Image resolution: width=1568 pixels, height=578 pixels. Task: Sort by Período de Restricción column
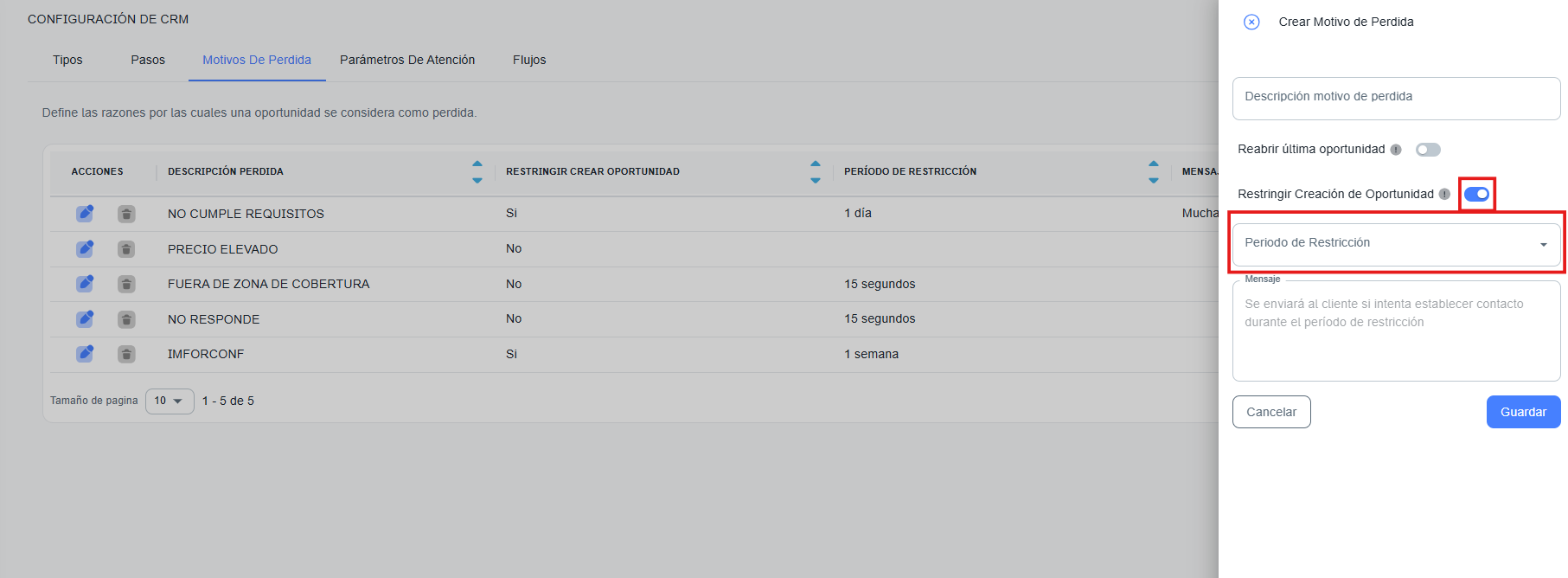[1154, 171]
